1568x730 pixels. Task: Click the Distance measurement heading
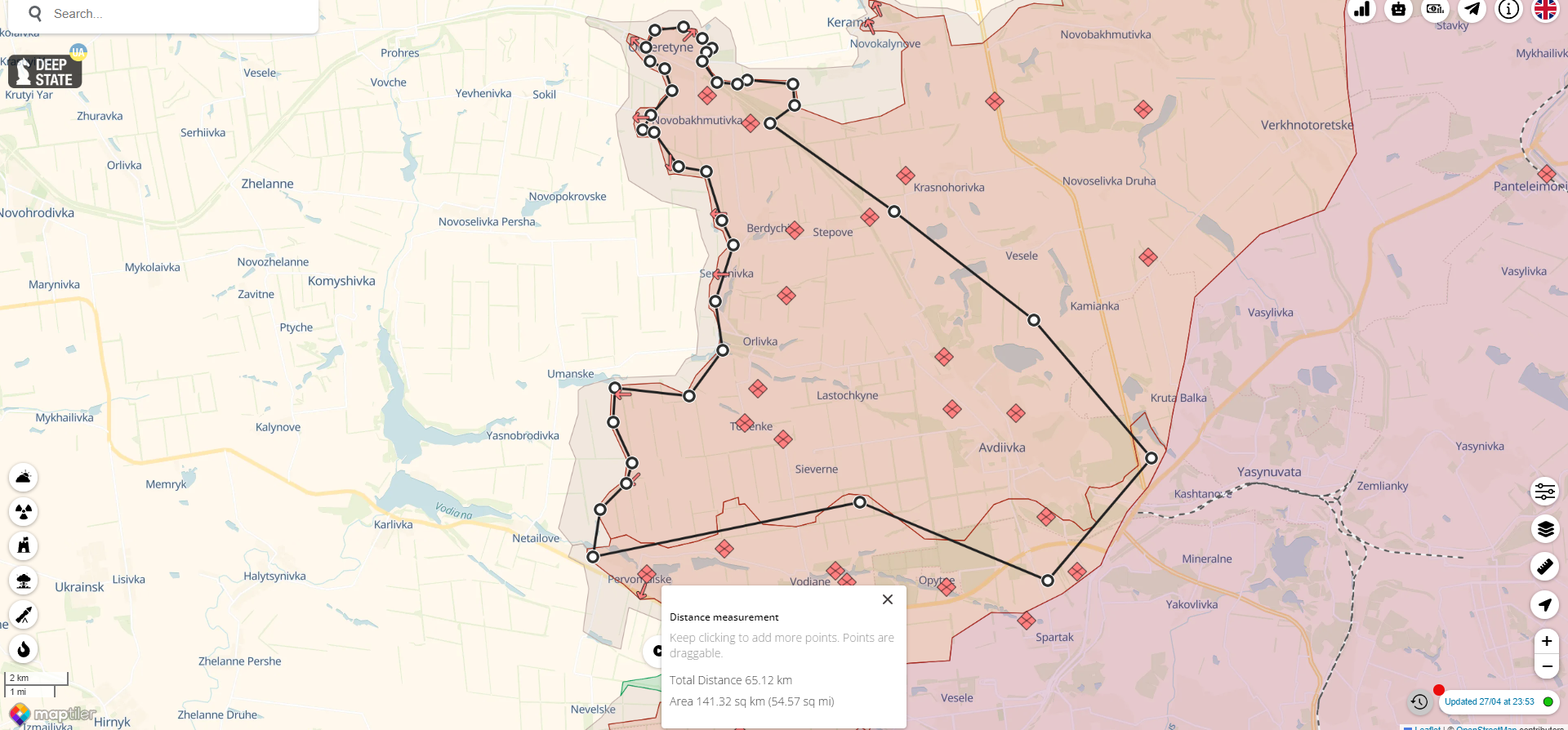coord(724,617)
